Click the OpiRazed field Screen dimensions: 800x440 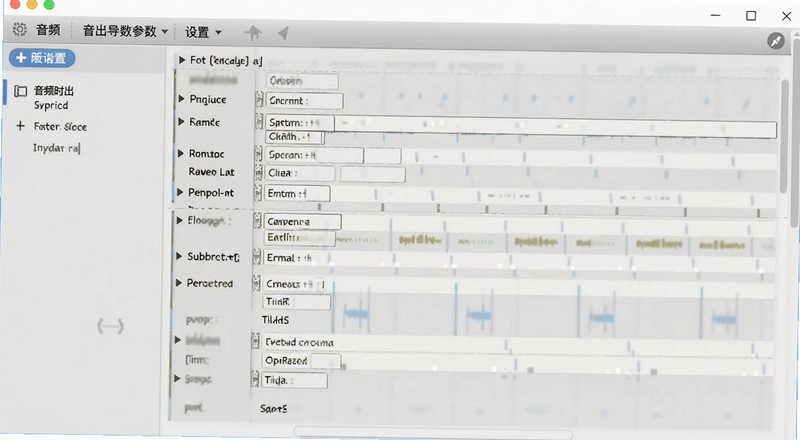click(x=301, y=360)
